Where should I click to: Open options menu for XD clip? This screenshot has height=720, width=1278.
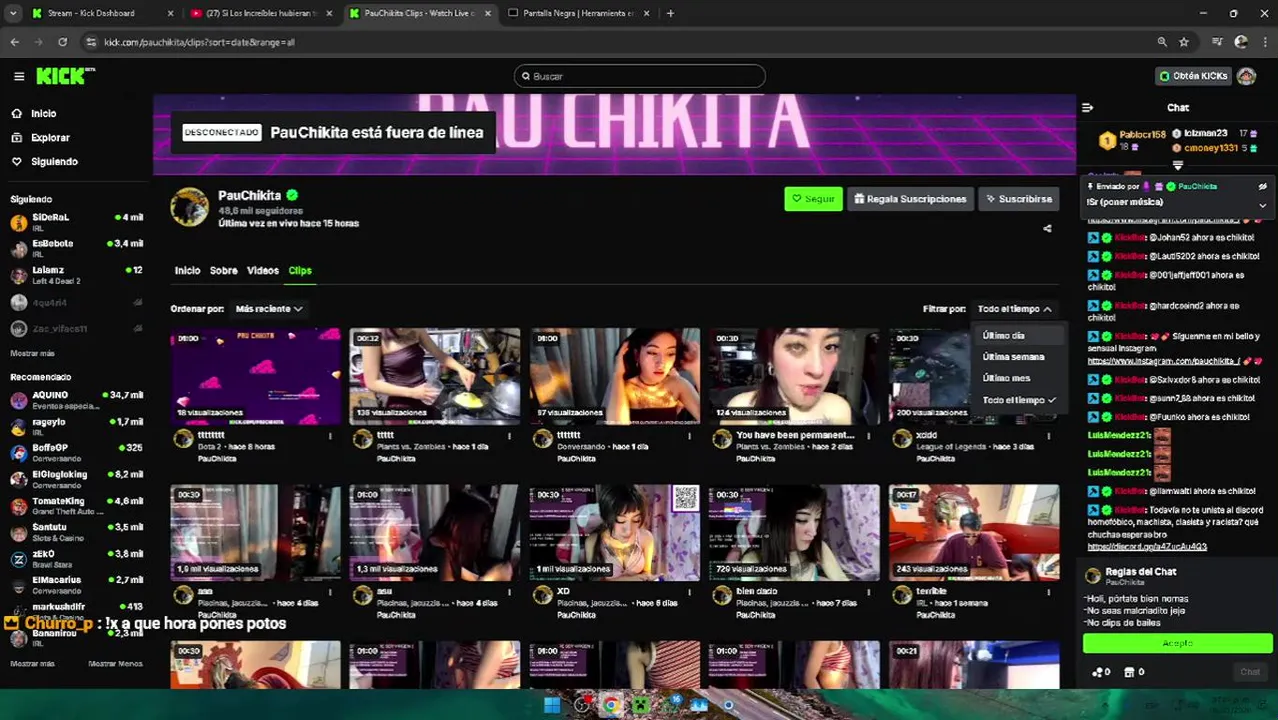(688, 592)
